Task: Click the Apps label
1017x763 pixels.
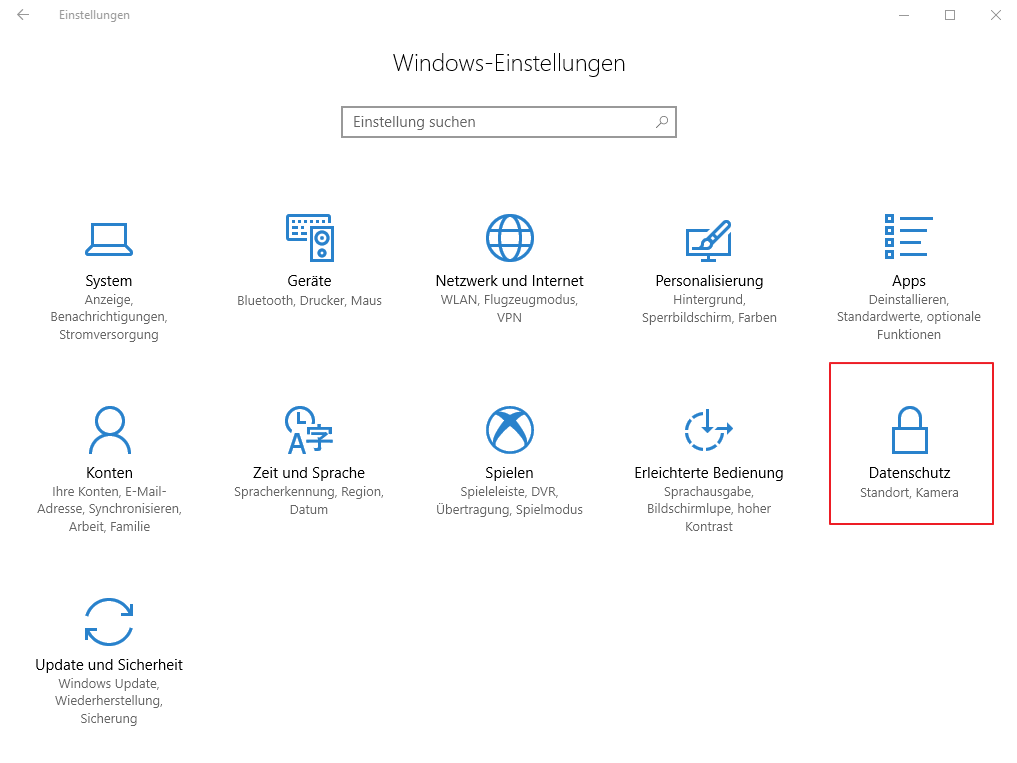Action: coord(909,281)
